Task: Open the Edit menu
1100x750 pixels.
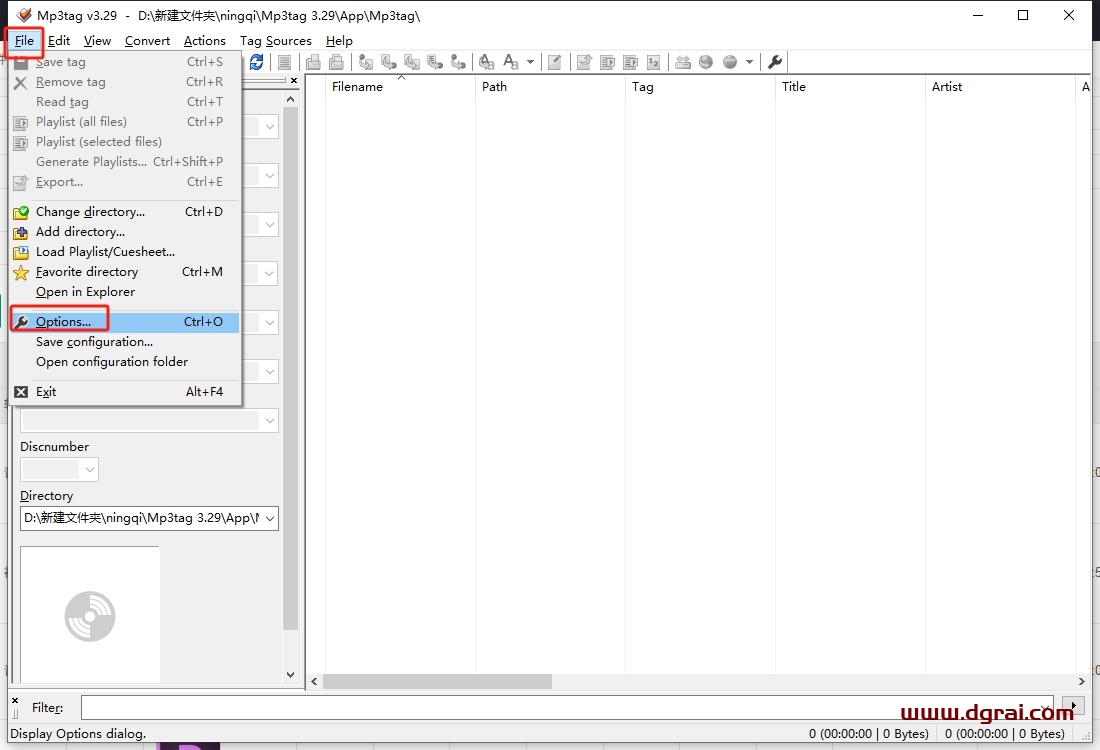Action: coord(59,41)
